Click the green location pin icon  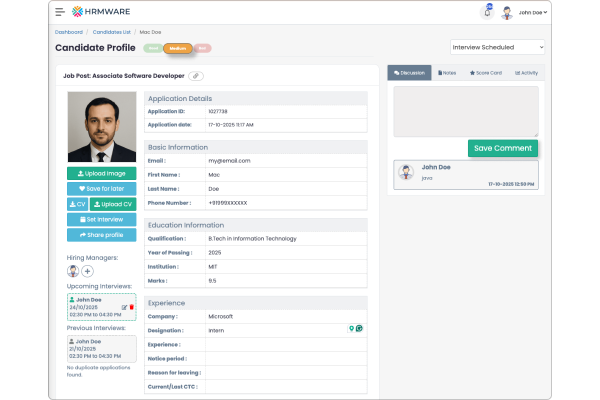click(352, 328)
